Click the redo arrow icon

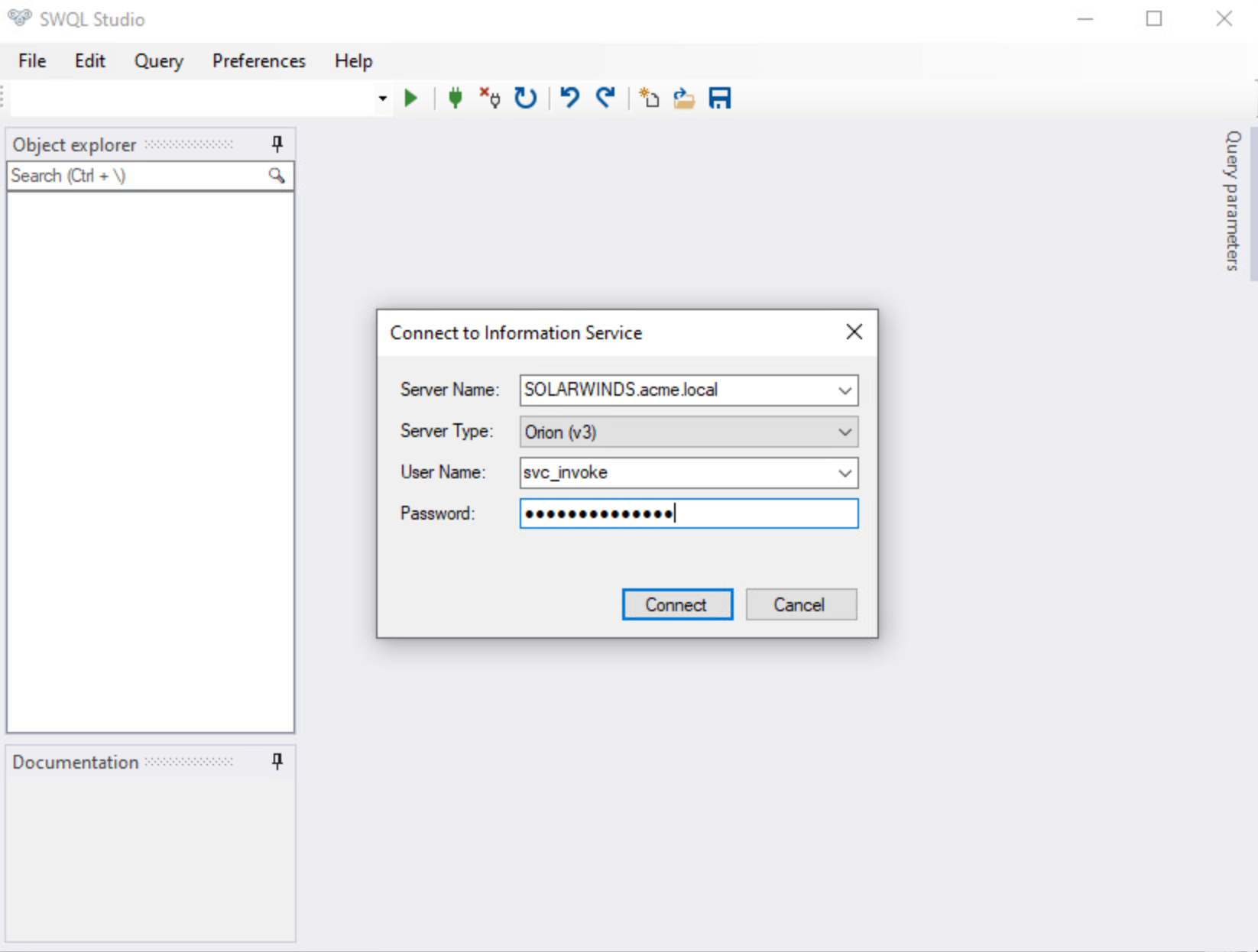coord(606,98)
